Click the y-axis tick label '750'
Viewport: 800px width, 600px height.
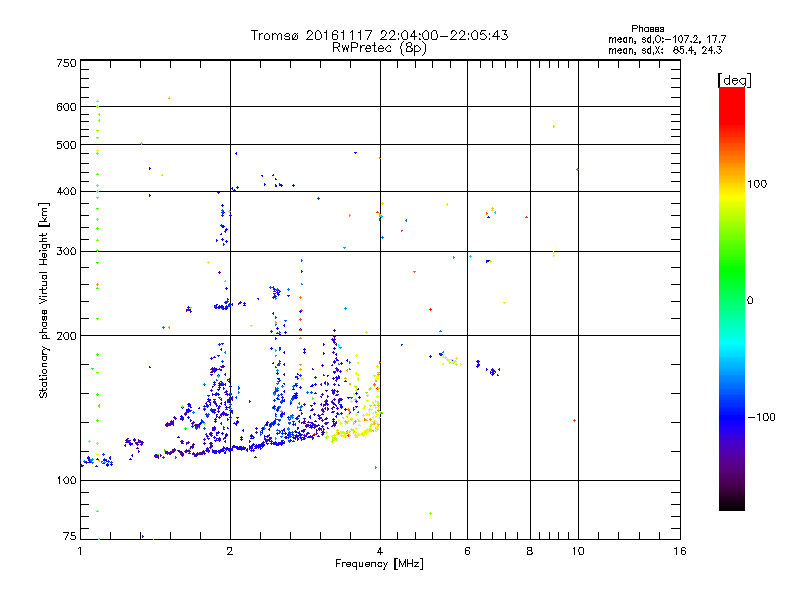[66, 63]
